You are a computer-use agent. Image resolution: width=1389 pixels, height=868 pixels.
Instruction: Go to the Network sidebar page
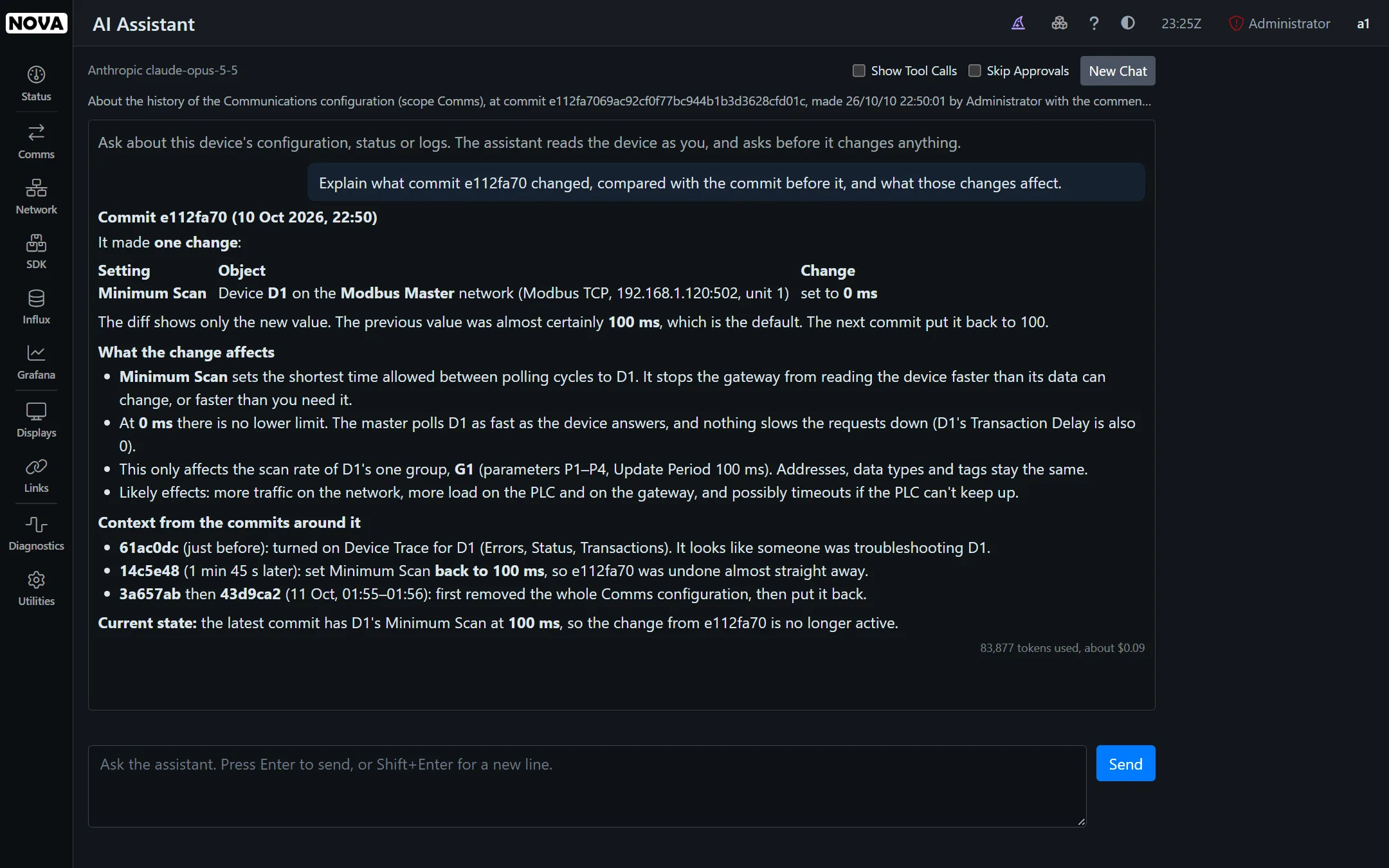[36, 197]
